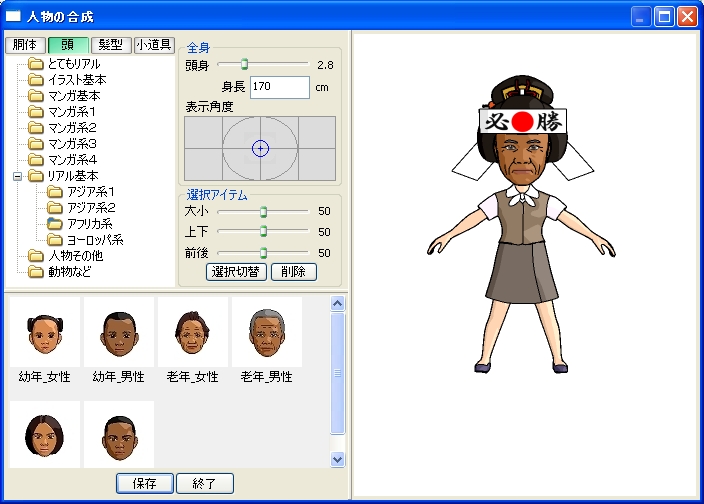Select the ヨーロッパ系 tree label
Screen dimensions: 704x504
95,240
